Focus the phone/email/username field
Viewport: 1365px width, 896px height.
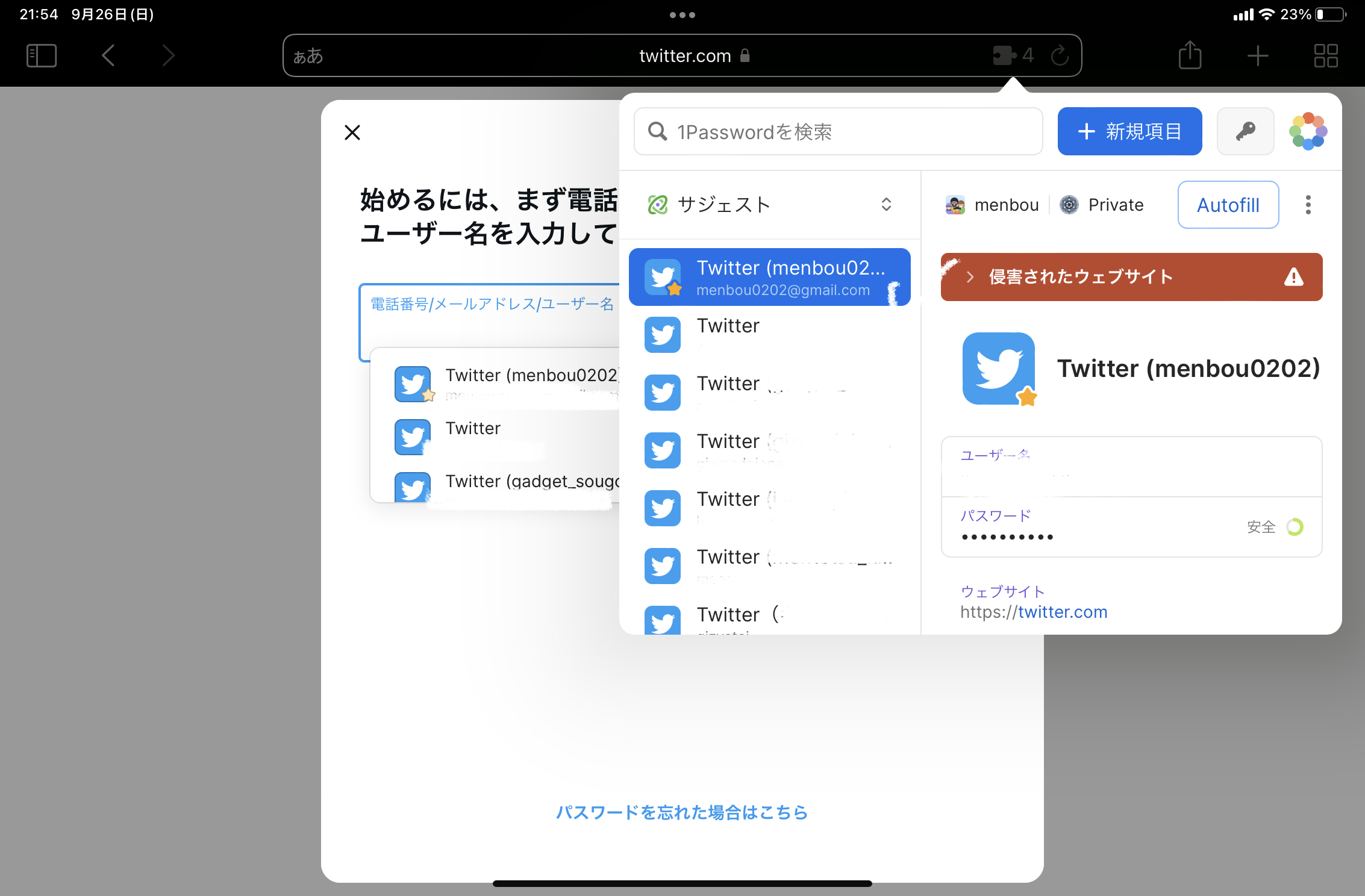coord(490,322)
